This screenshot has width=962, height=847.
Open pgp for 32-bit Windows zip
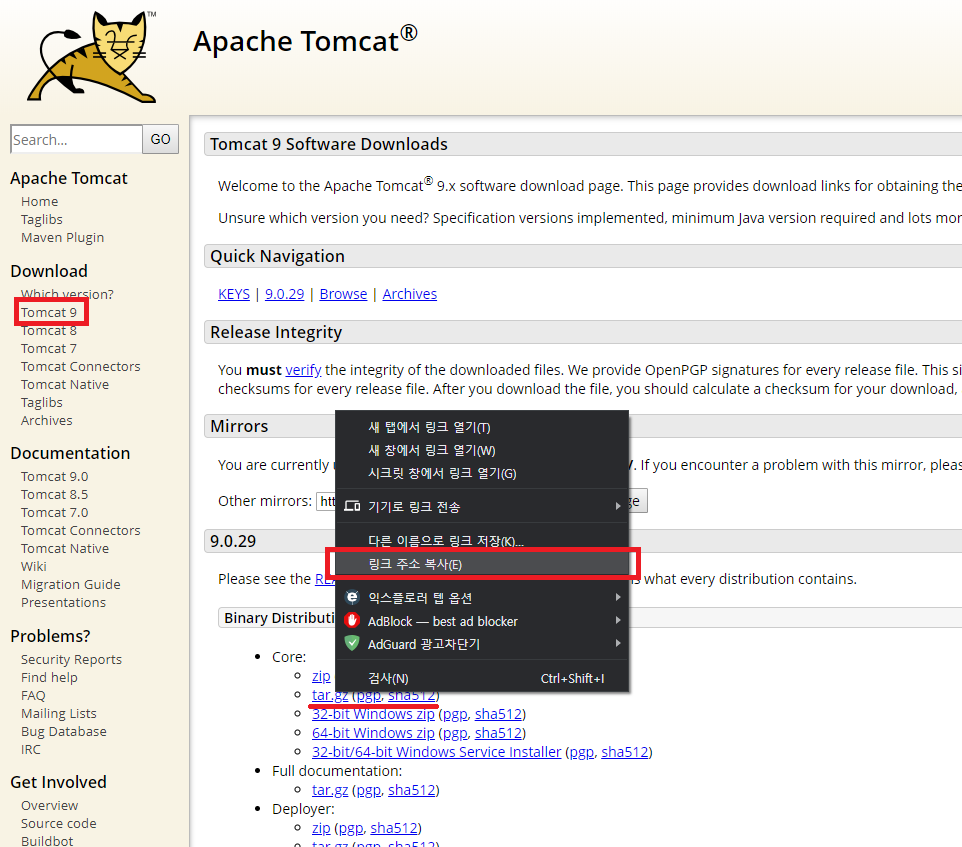[x=455, y=714]
